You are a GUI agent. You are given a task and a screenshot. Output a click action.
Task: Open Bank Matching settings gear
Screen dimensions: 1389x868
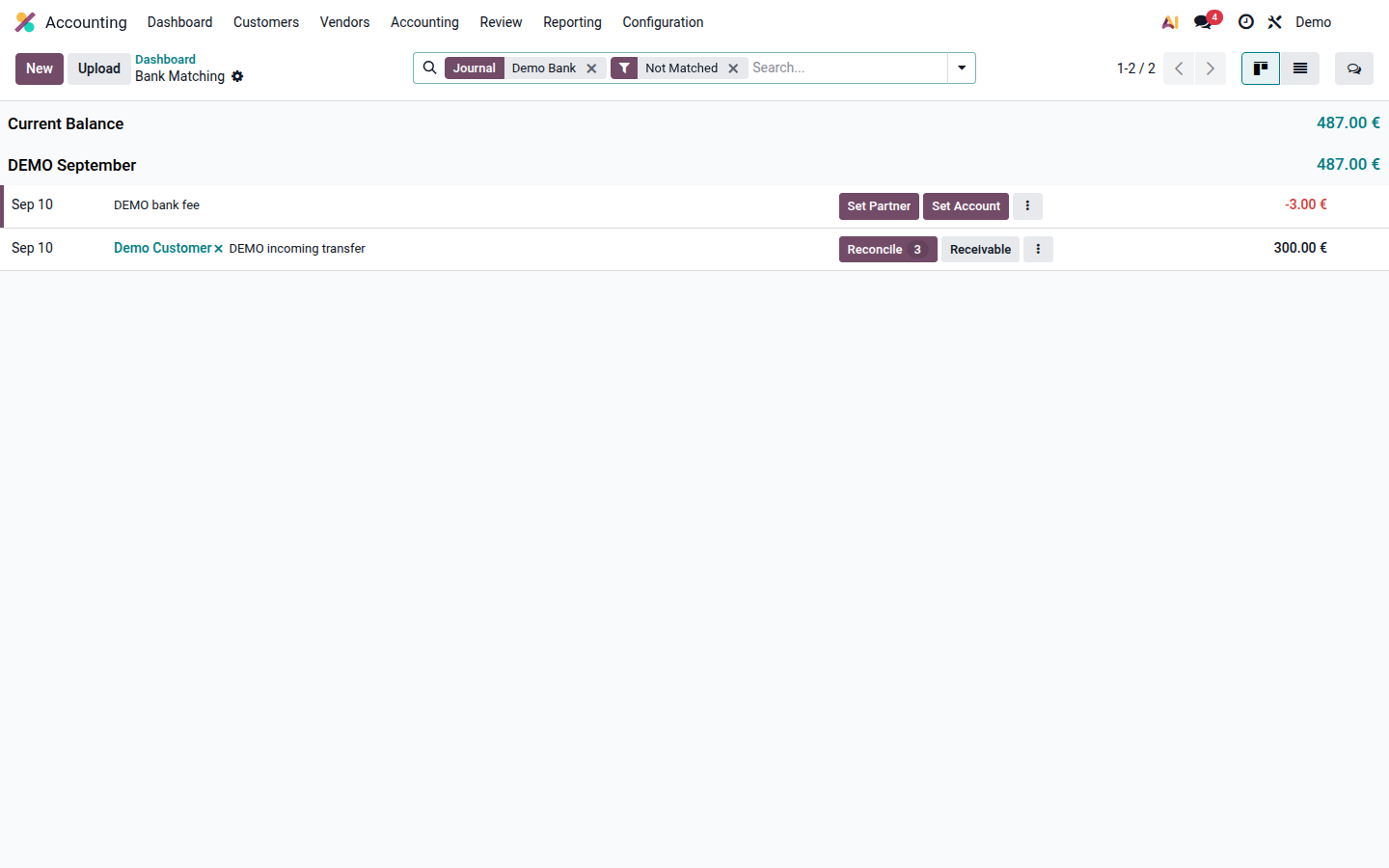237,76
